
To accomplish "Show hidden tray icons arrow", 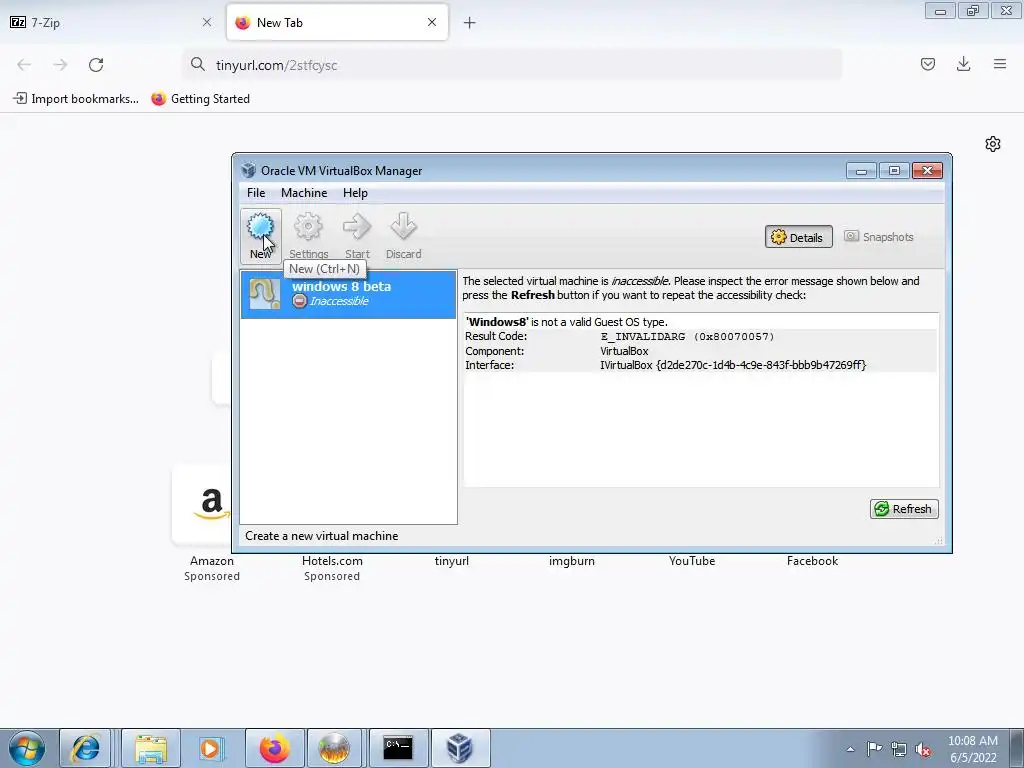I will pyautogui.click(x=850, y=749).
